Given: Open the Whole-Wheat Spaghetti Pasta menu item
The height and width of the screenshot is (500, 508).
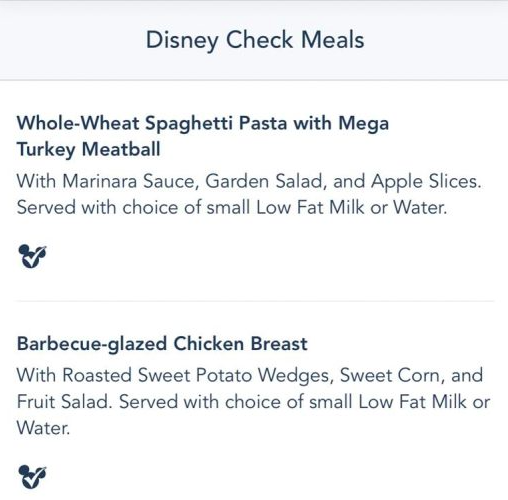Looking at the screenshot, I should pos(203,136).
